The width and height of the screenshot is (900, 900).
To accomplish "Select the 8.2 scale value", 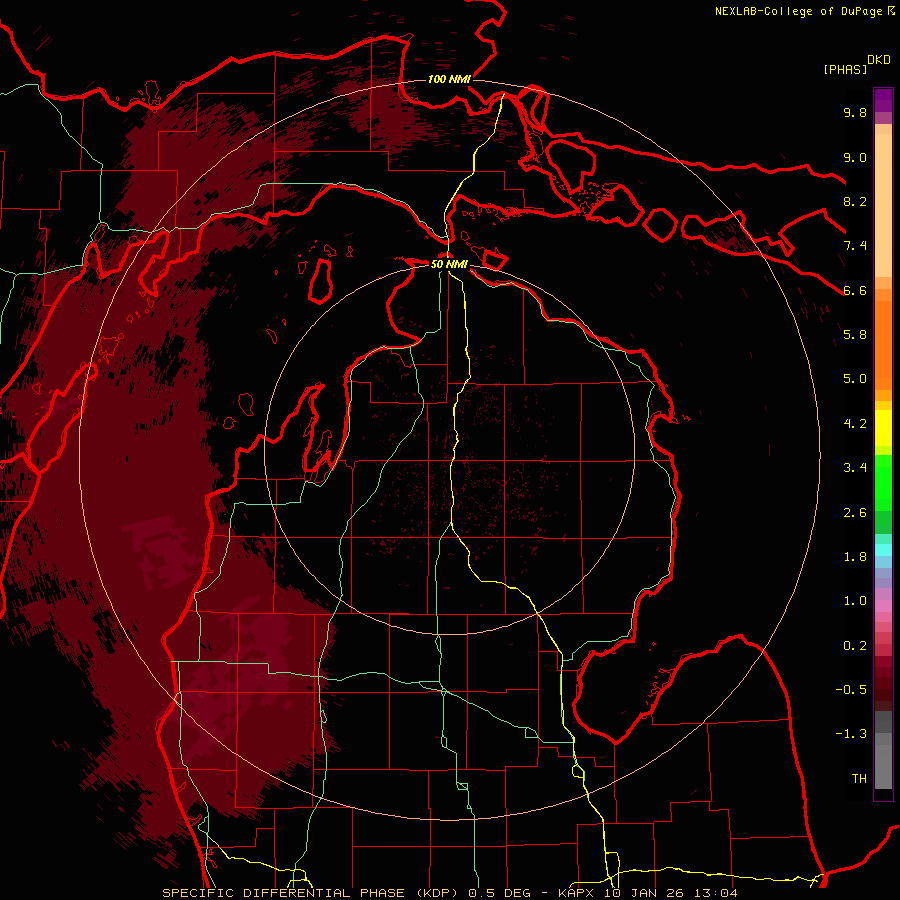I will click(x=855, y=201).
